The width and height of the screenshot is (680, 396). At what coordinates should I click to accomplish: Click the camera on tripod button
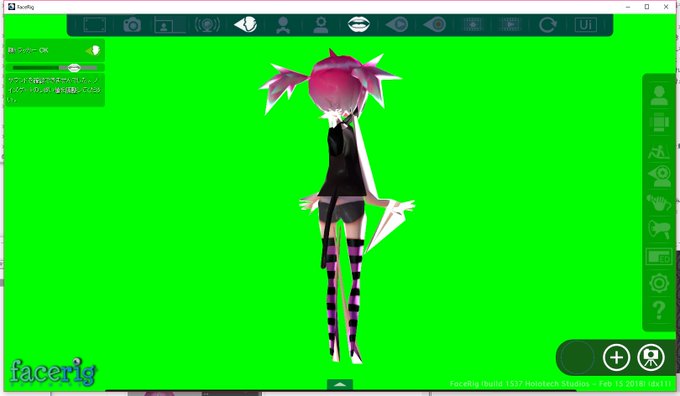pyautogui.click(x=651, y=357)
